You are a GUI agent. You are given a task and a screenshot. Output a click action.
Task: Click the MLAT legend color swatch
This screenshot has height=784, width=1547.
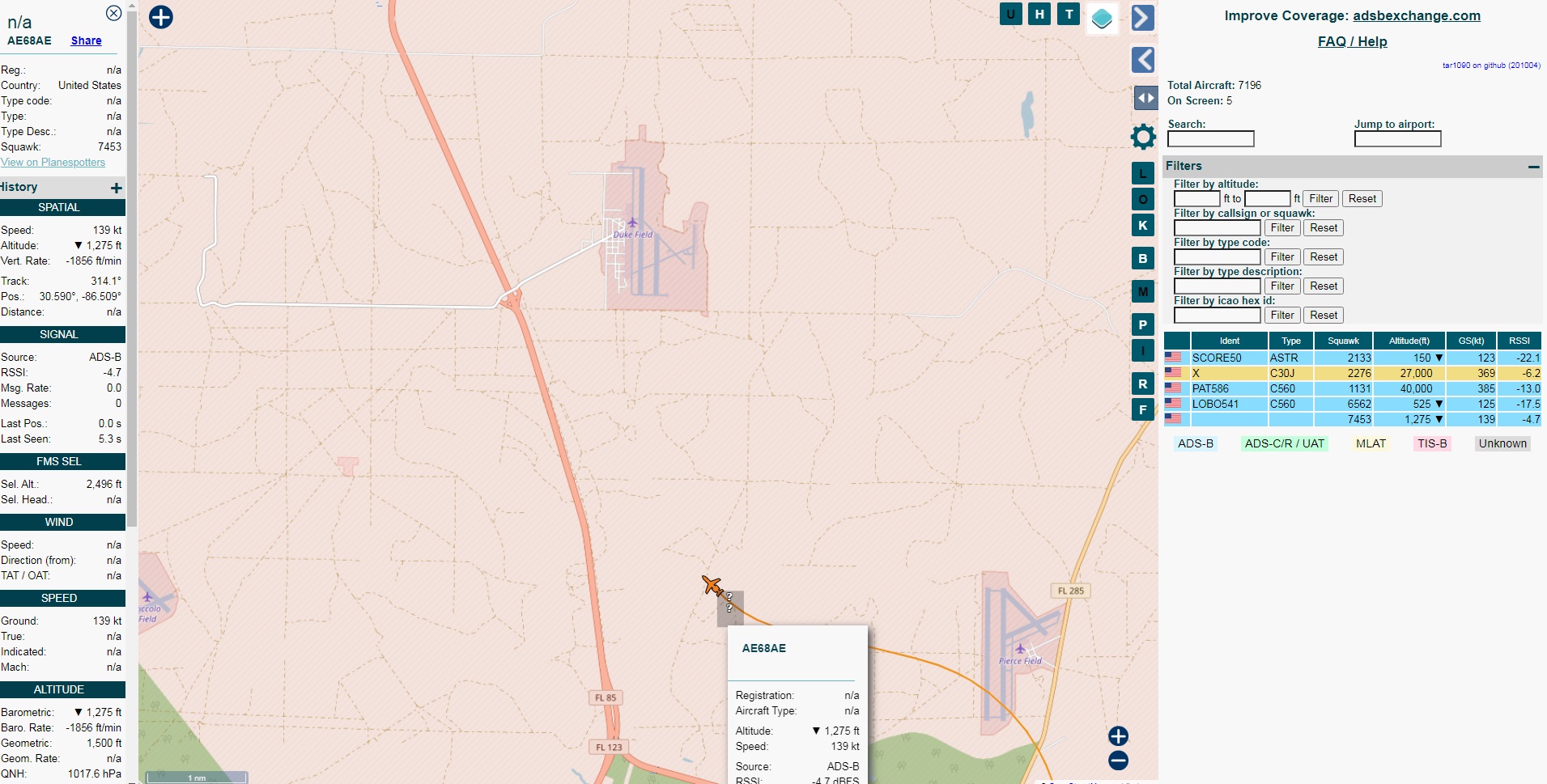[x=1371, y=443]
